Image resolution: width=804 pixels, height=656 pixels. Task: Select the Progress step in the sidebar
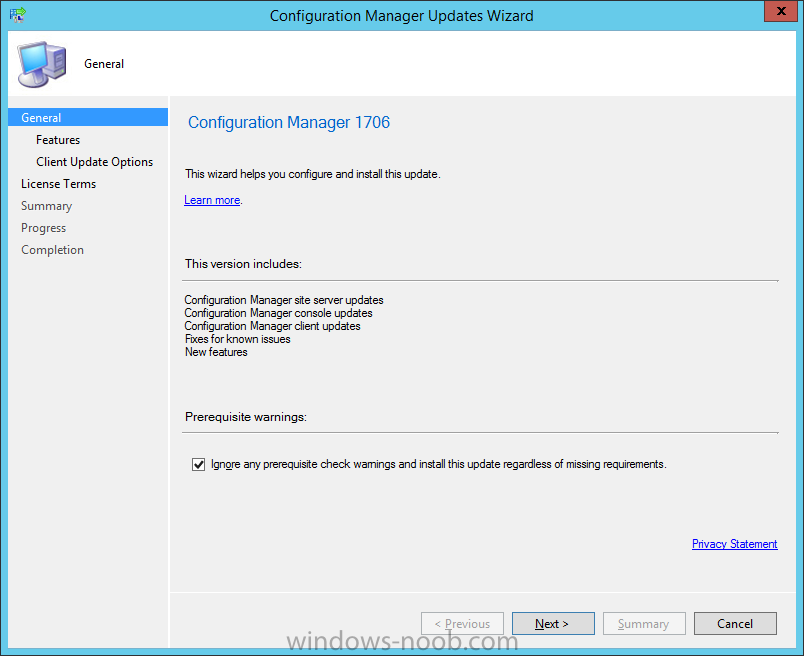44,228
